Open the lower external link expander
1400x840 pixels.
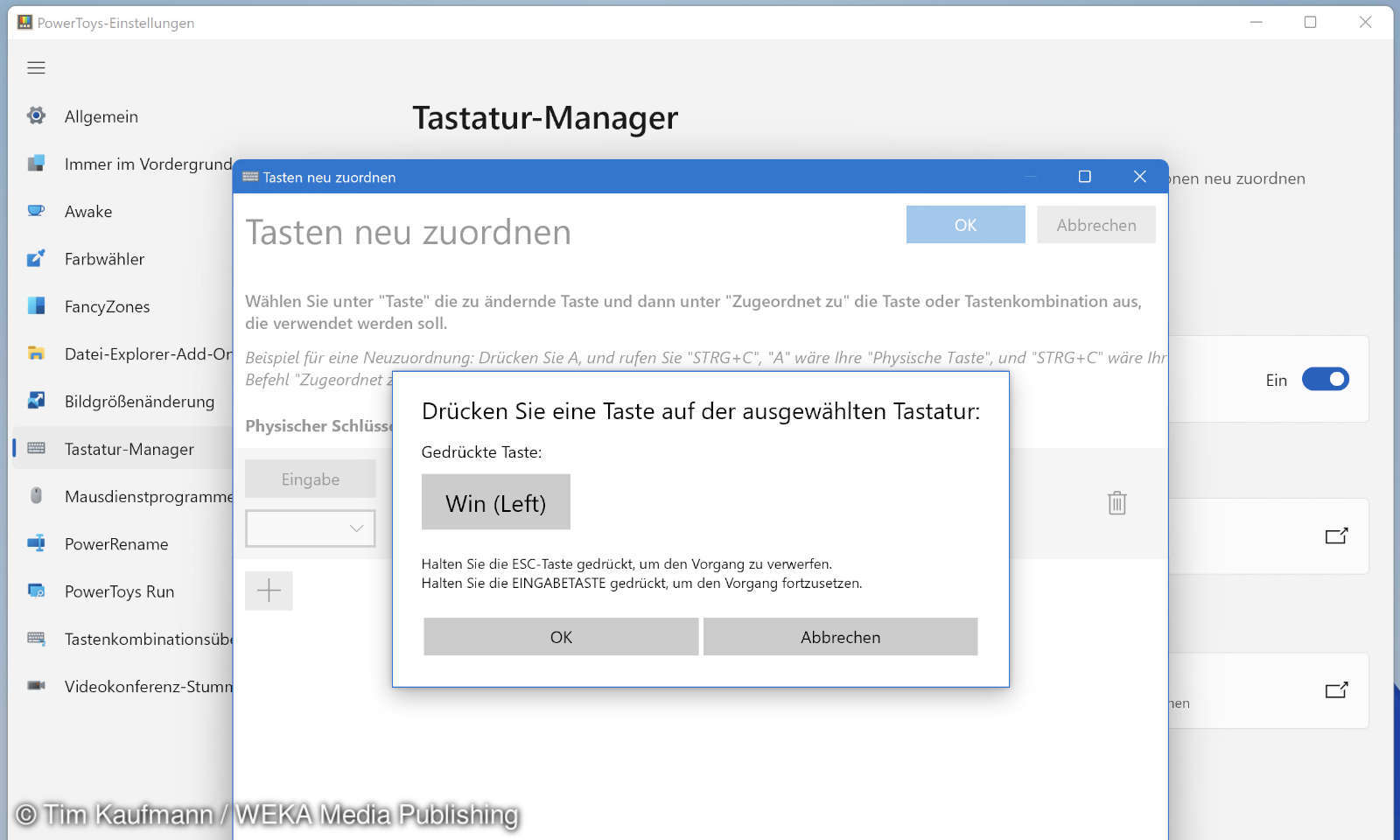point(1336,690)
